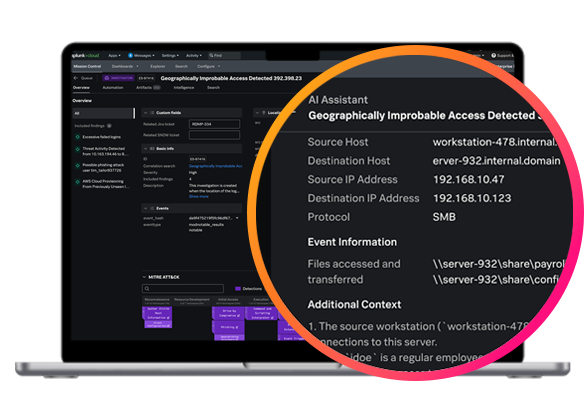
Task: Click the MITRE ATT&CK search magnifier icon
Action: 147,289
